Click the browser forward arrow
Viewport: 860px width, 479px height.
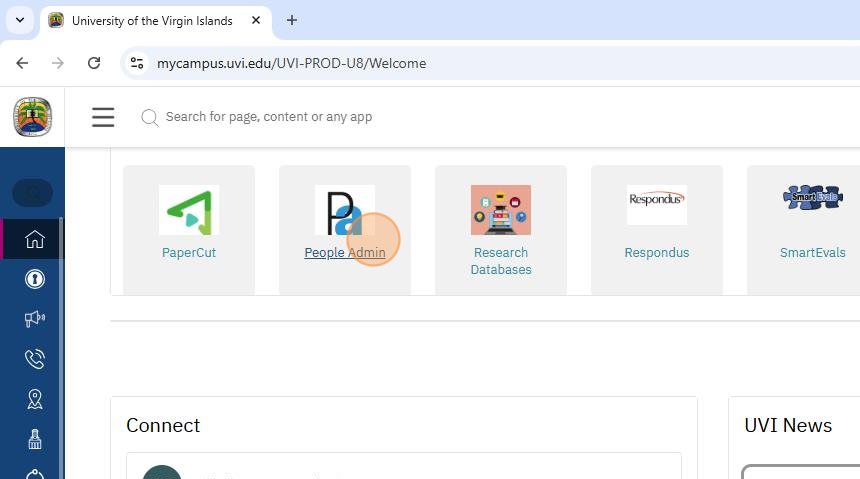[x=58, y=63]
